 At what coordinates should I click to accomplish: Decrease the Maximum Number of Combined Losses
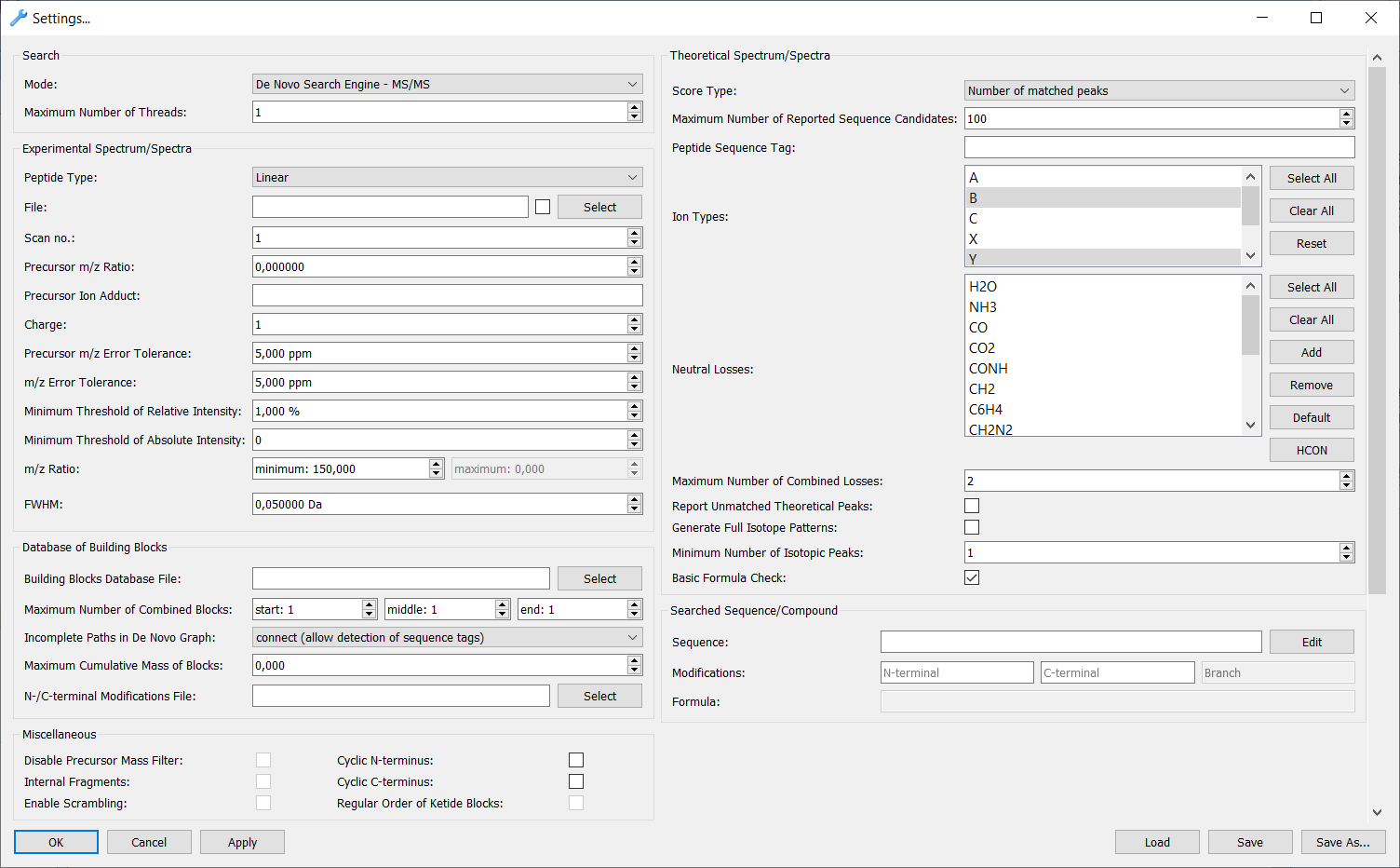[1346, 485]
